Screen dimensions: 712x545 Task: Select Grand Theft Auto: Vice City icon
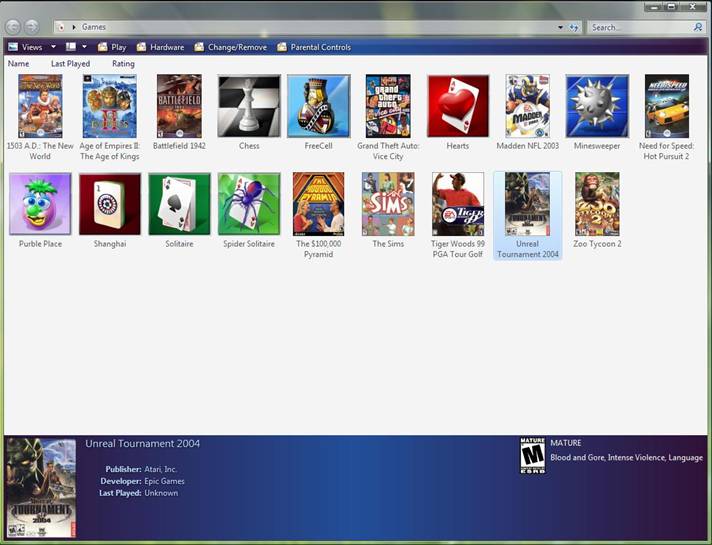click(388, 106)
